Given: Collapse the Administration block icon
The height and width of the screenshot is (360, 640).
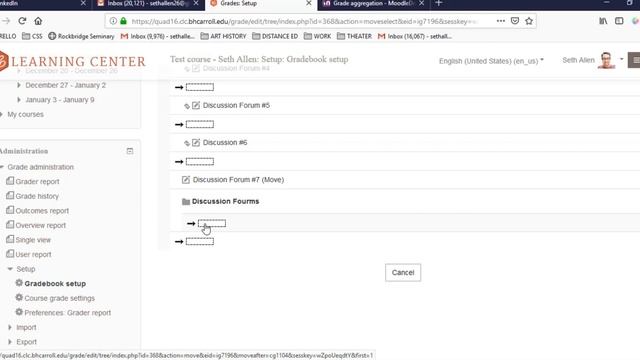Looking at the screenshot, I should click(130, 151).
